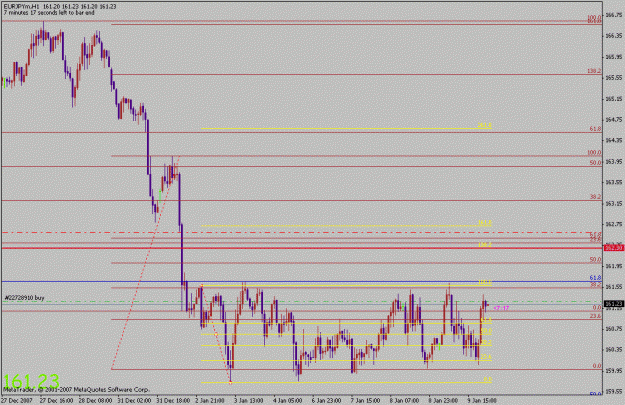The height and width of the screenshot is (405, 625).
Task: Click the red 138.2 Fibonacci label near 165.55
Action: [x=594, y=71]
